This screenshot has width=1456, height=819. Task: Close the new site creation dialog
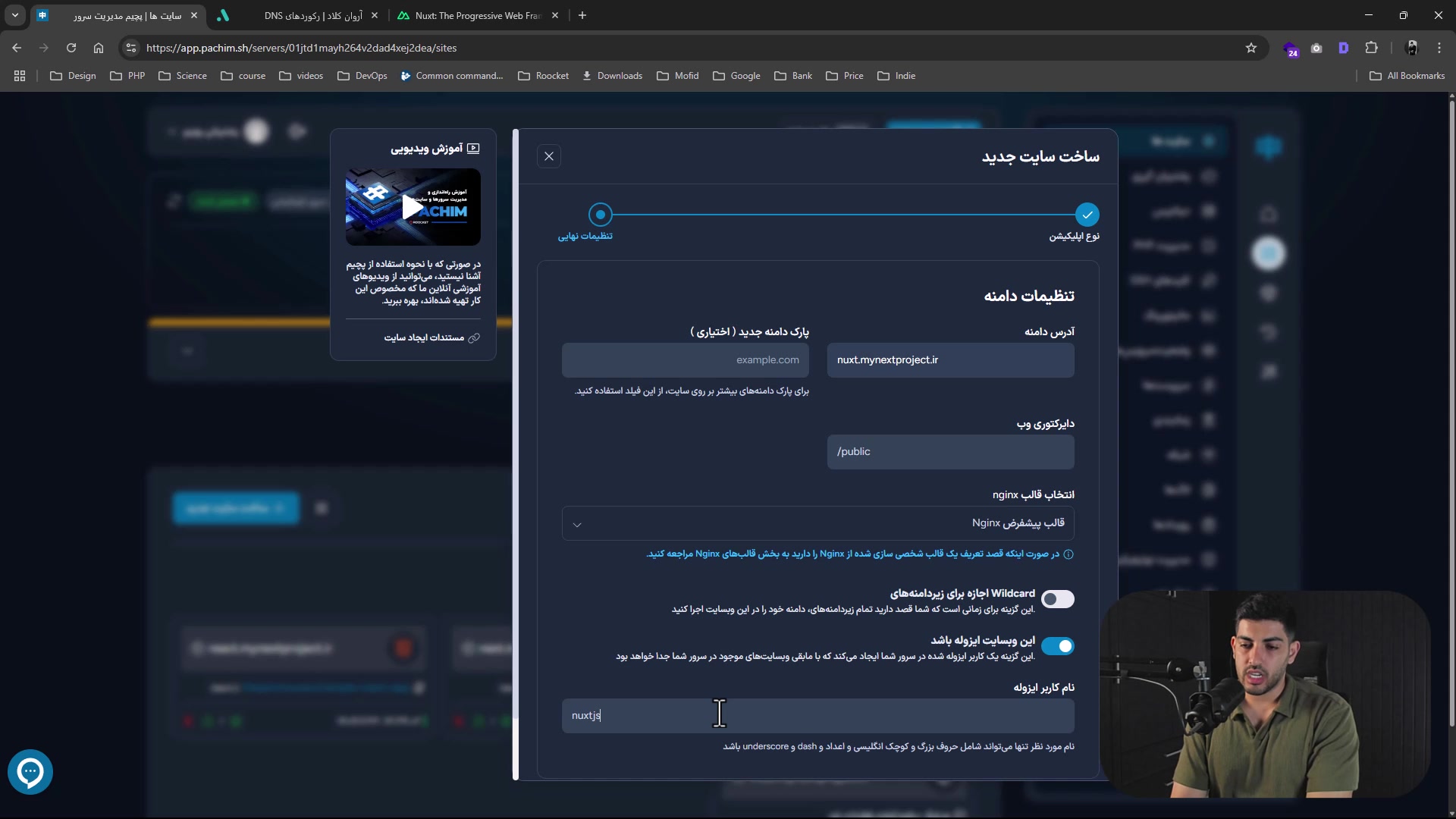[549, 156]
